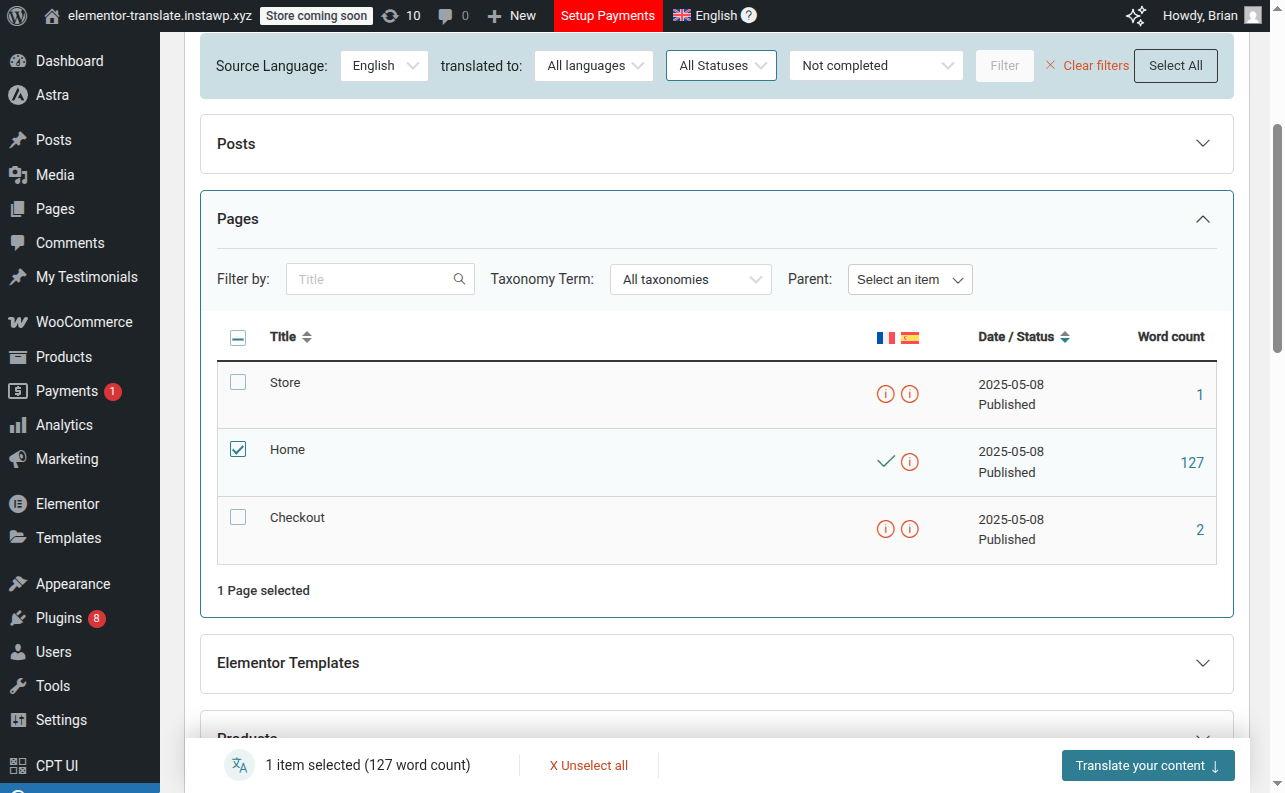Click Spanish status icon for Home row
The width and height of the screenshot is (1285, 793).
pos(910,462)
